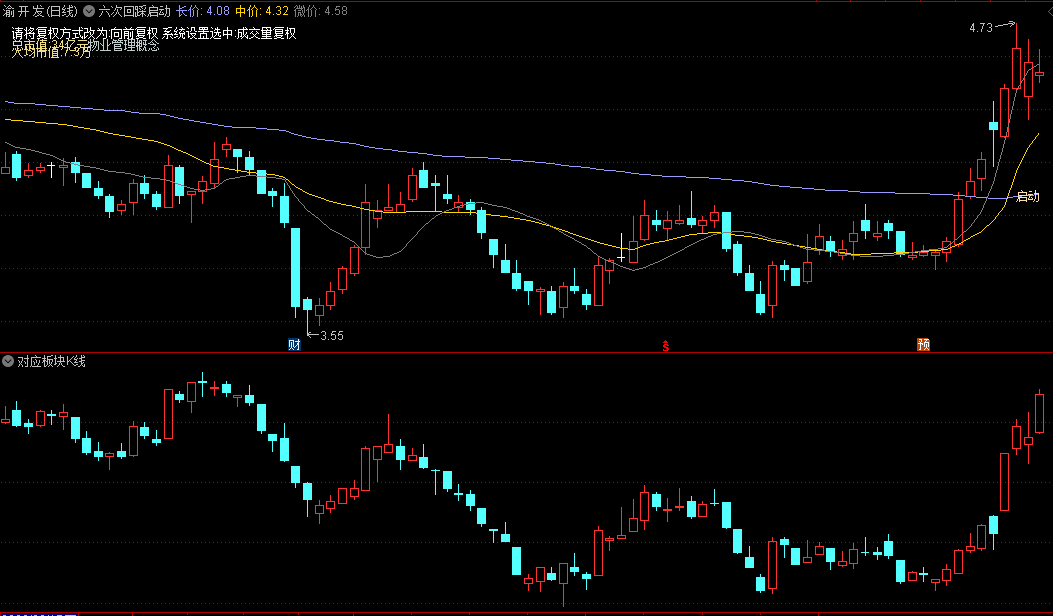Expand the 对应板块K线 panel dropdown chevron
The image size is (1053, 616).
pyautogui.click(x=8, y=361)
